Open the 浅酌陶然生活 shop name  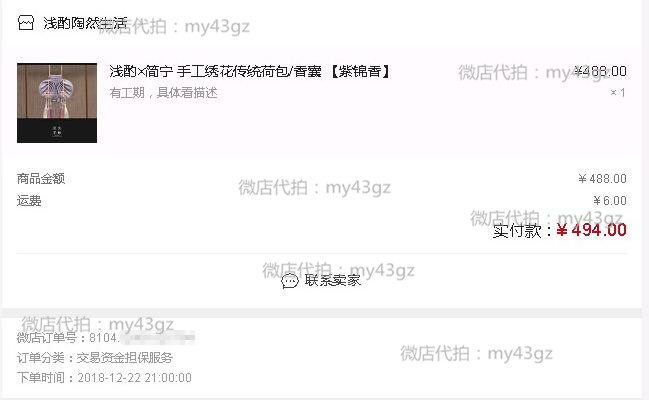coord(85,23)
